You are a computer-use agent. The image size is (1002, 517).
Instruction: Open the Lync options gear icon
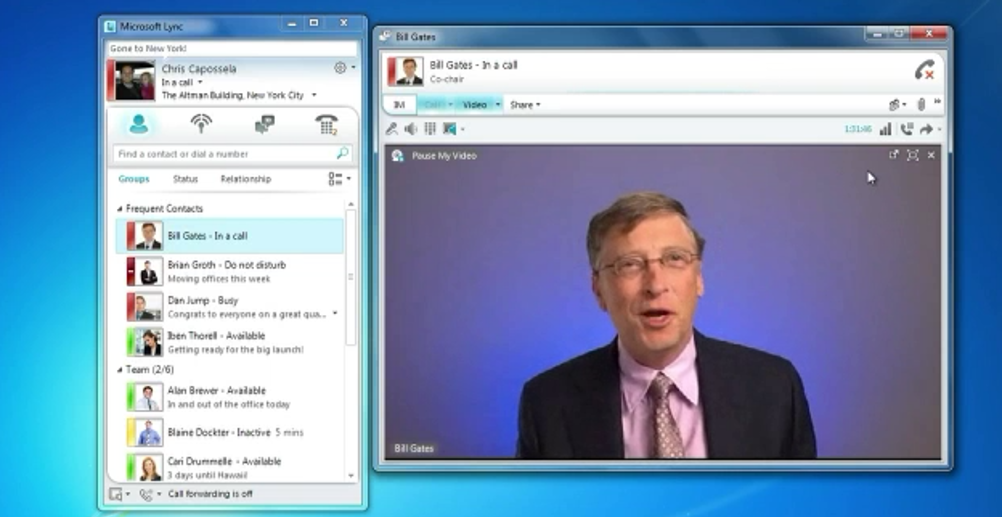click(340, 68)
